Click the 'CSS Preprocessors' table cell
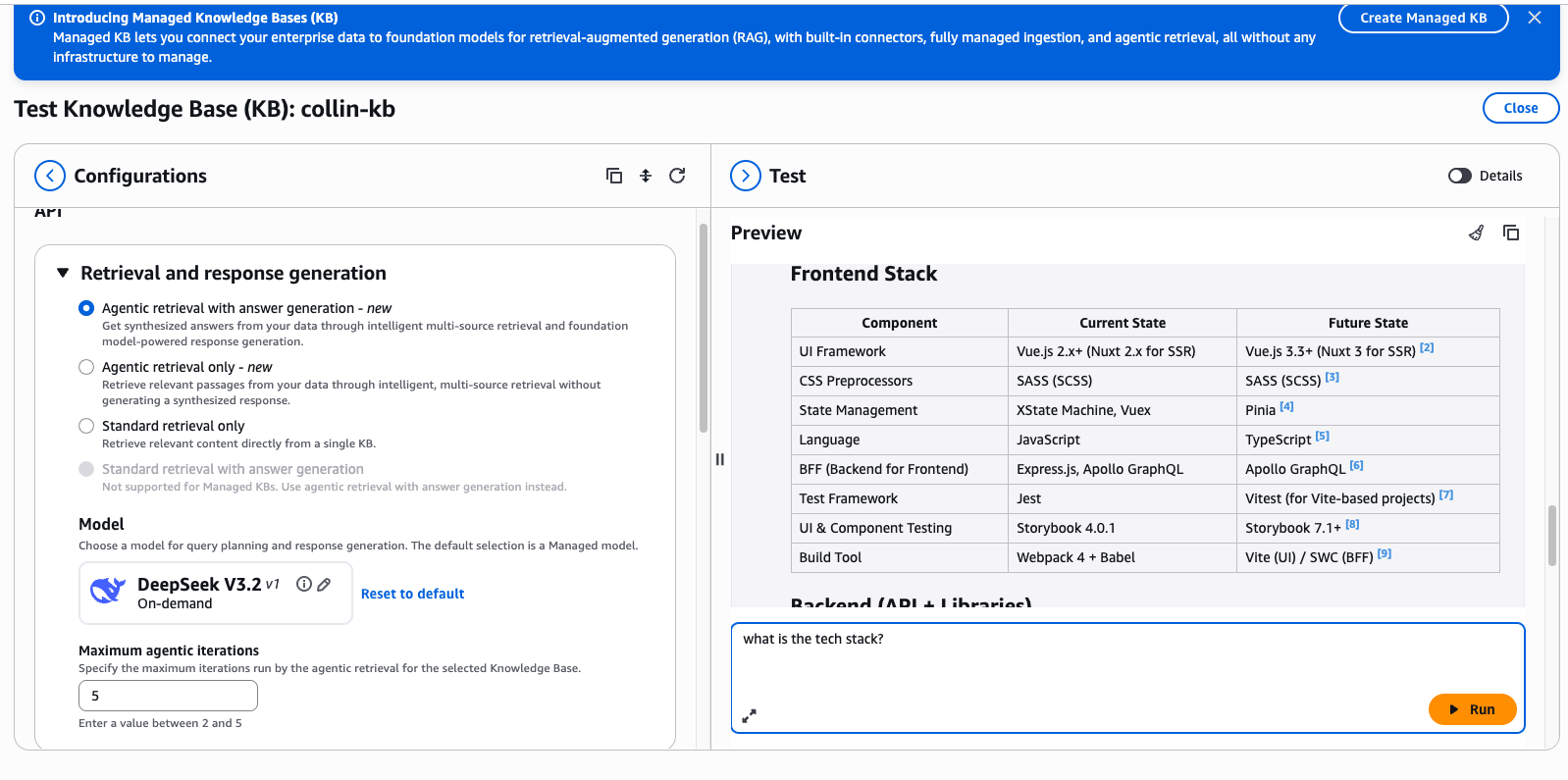The width and height of the screenshot is (1568, 780). point(900,381)
